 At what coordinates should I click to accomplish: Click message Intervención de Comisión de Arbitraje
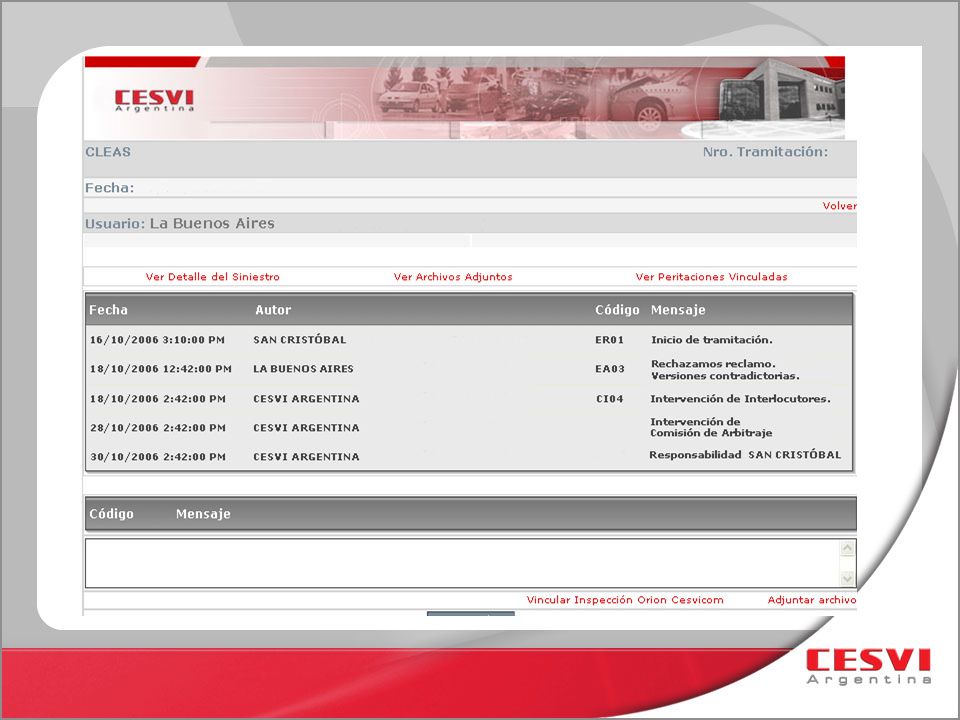pos(711,427)
